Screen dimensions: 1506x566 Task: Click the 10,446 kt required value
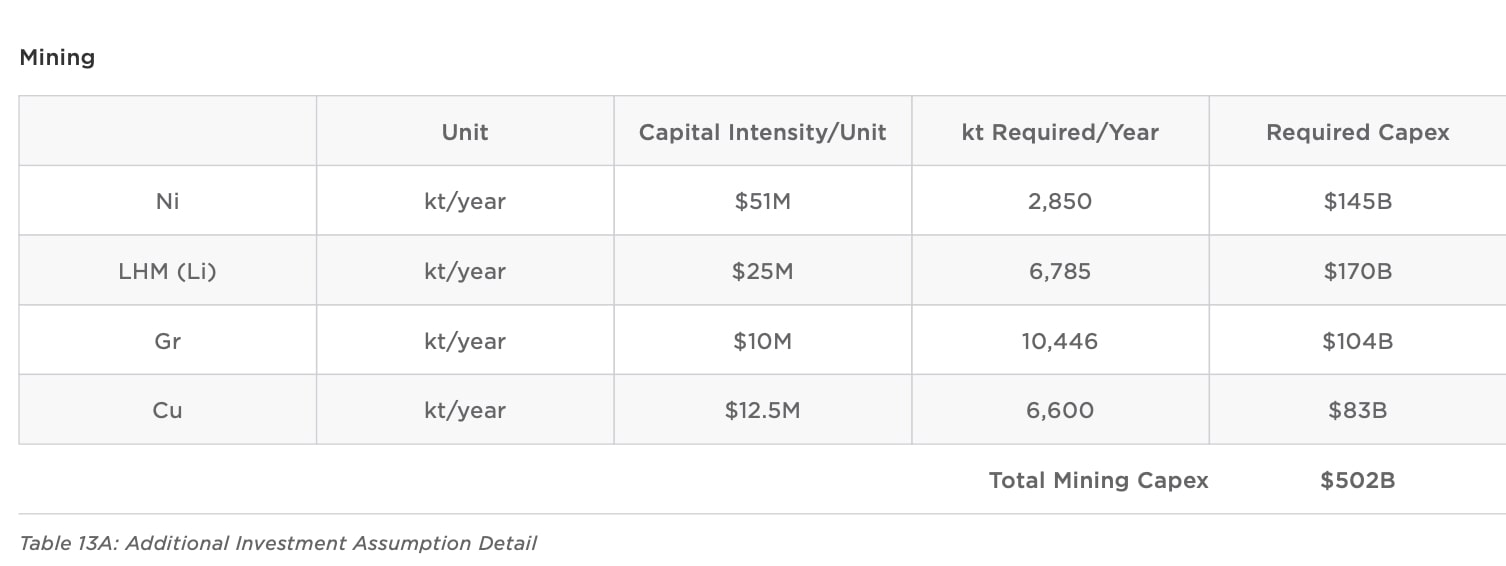(1060, 341)
